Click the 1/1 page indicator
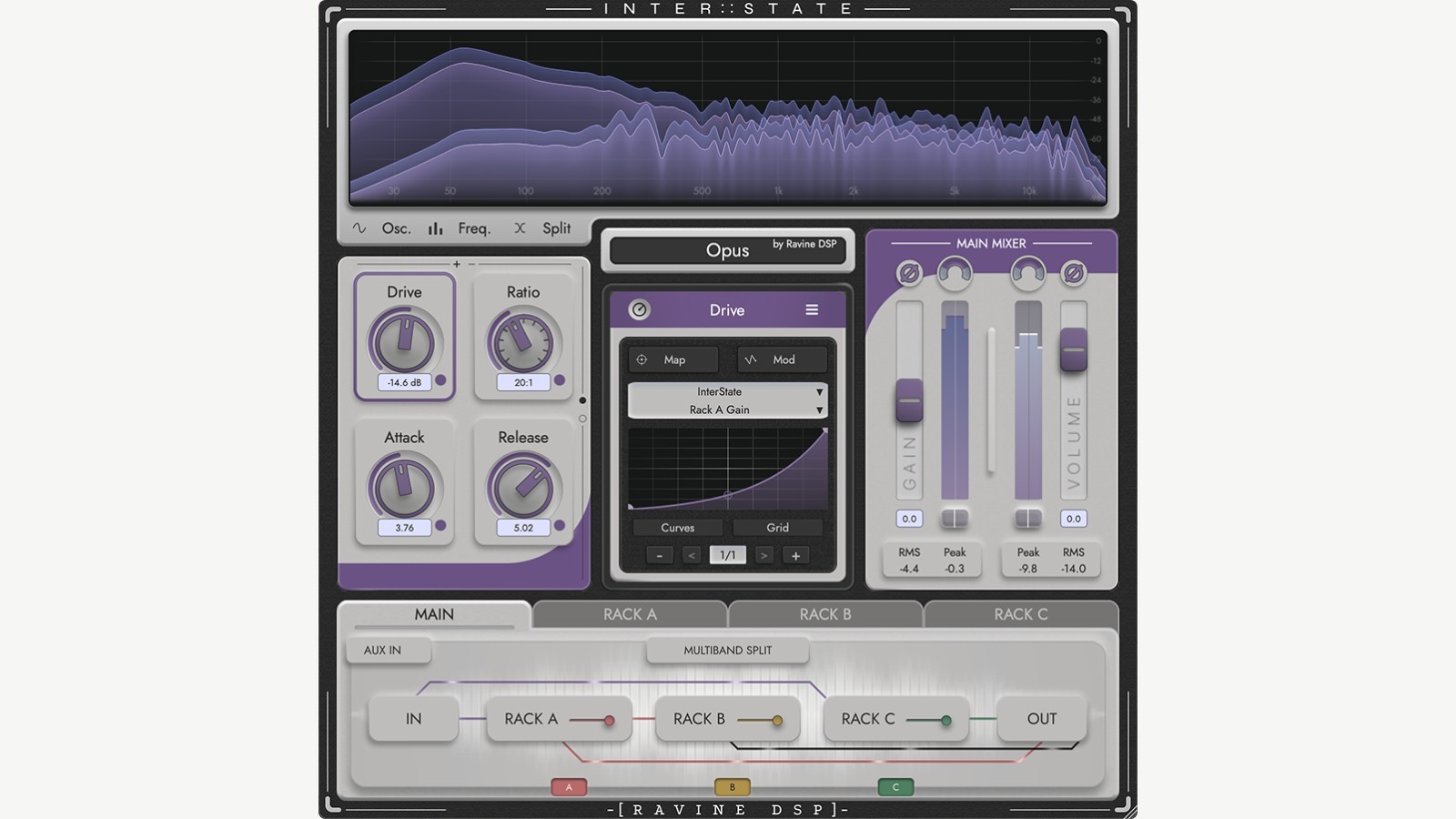 click(x=727, y=555)
